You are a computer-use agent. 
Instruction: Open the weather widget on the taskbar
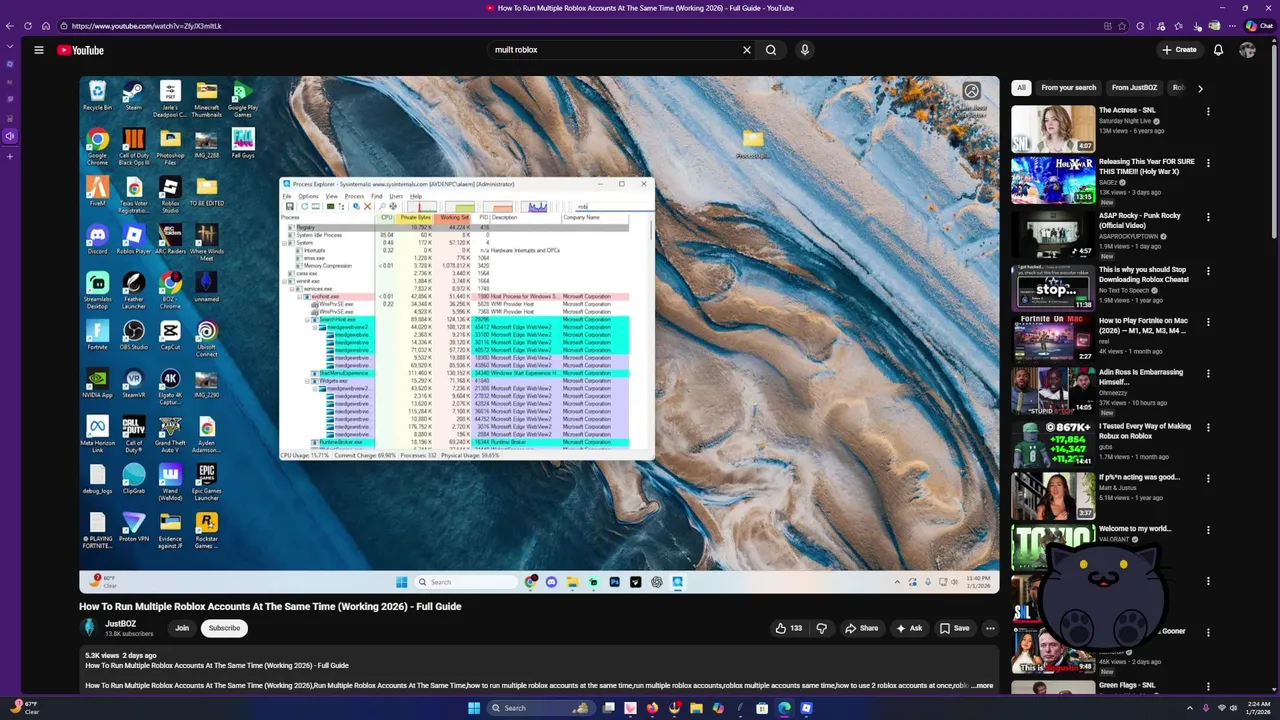click(27, 708)
